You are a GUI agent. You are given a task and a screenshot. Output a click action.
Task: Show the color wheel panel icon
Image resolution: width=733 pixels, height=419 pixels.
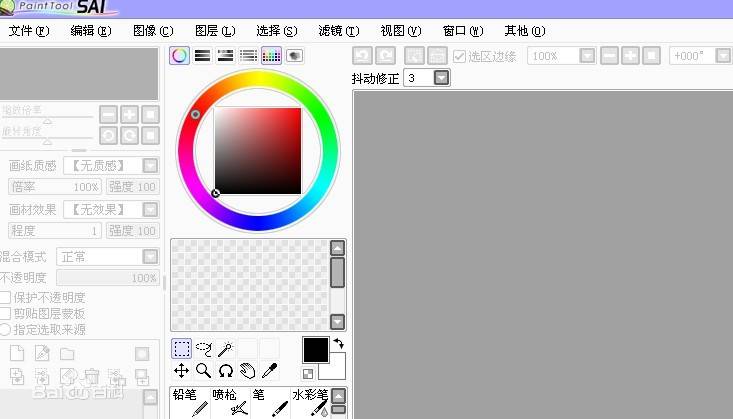coord(180,56)
